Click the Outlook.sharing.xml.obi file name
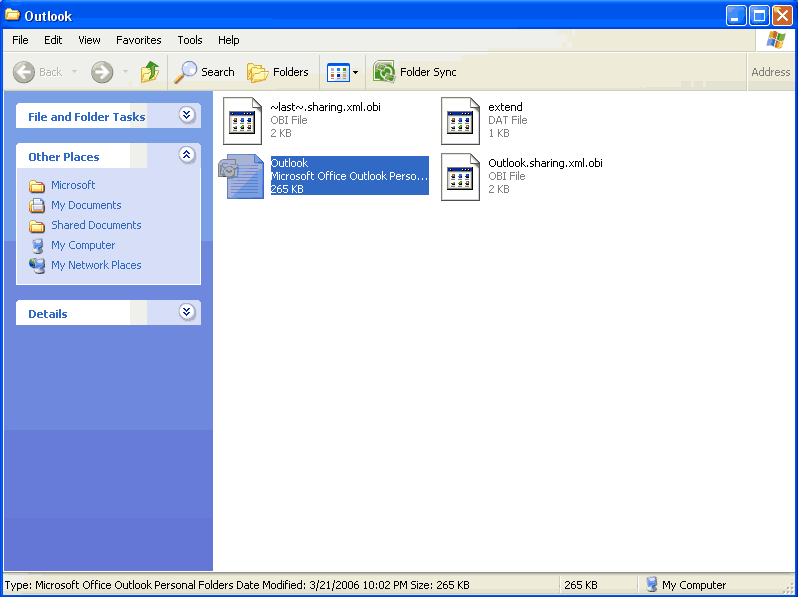This screenshot has height=597, width=798. [x=545, y=163]
